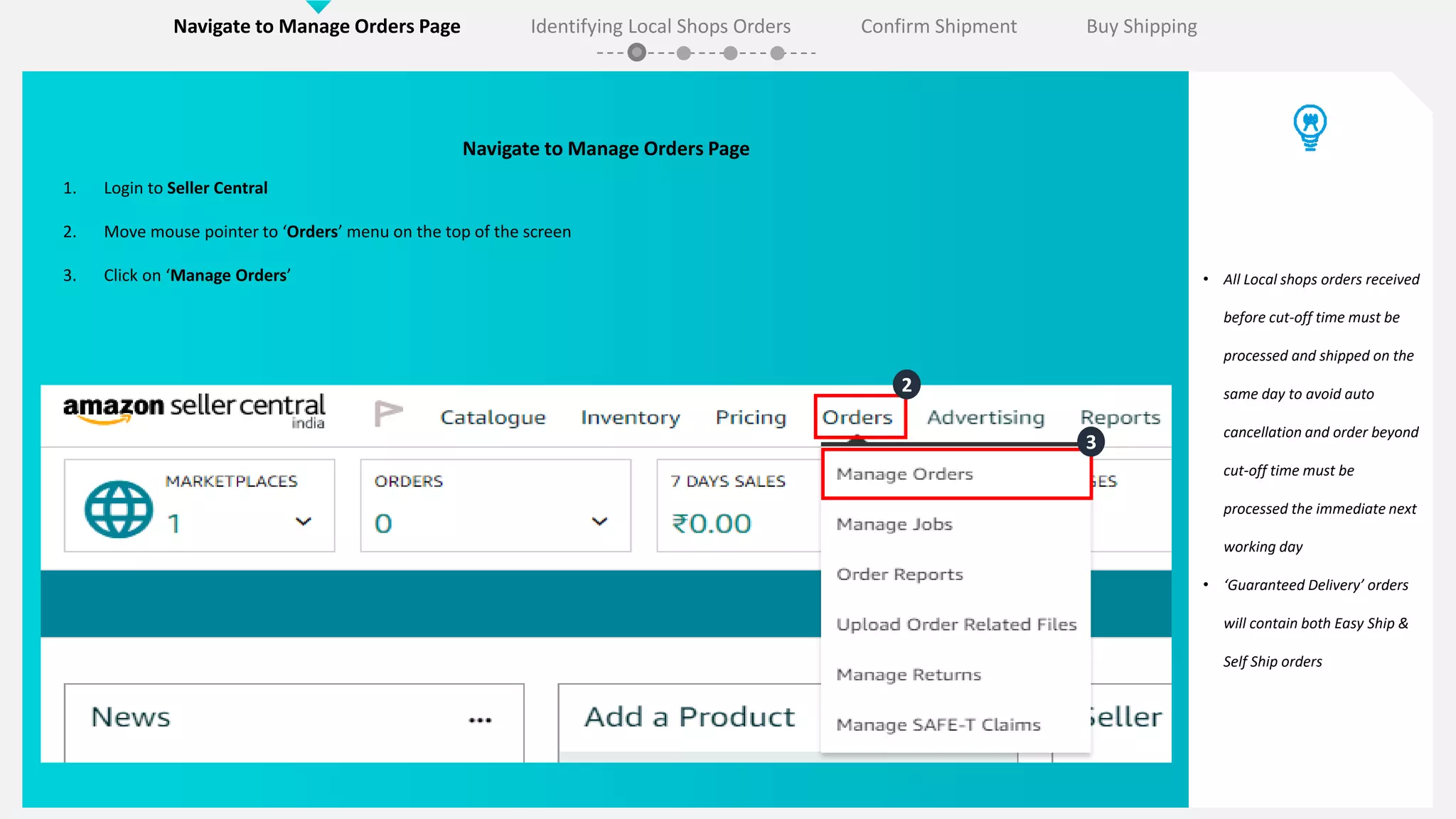Click the Amazon Seller Central logo

click(x=194, y=410)
